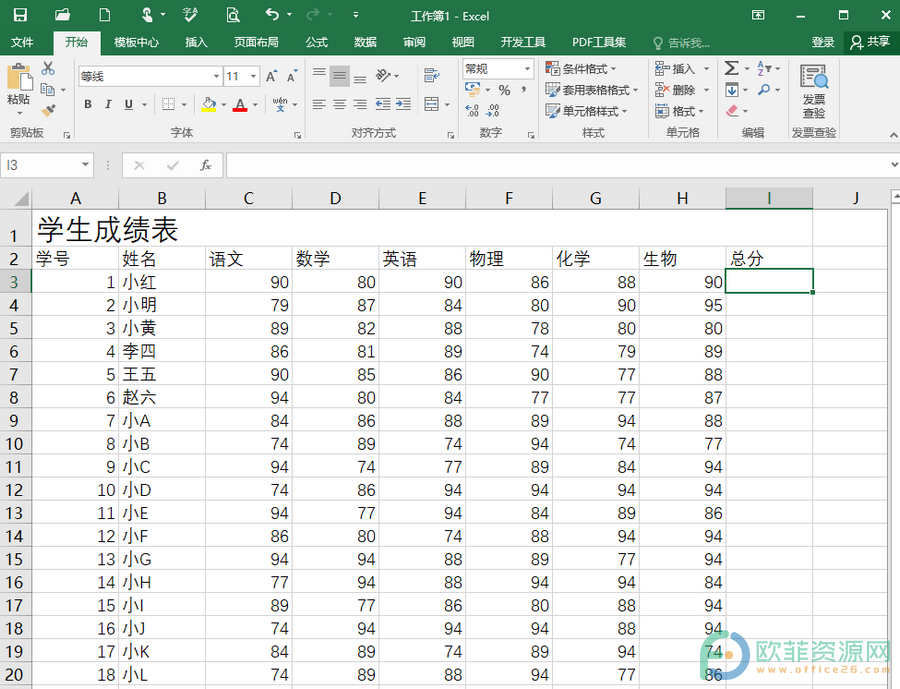
Task: Click the percent style icon
Action: [x=504, y=90]
